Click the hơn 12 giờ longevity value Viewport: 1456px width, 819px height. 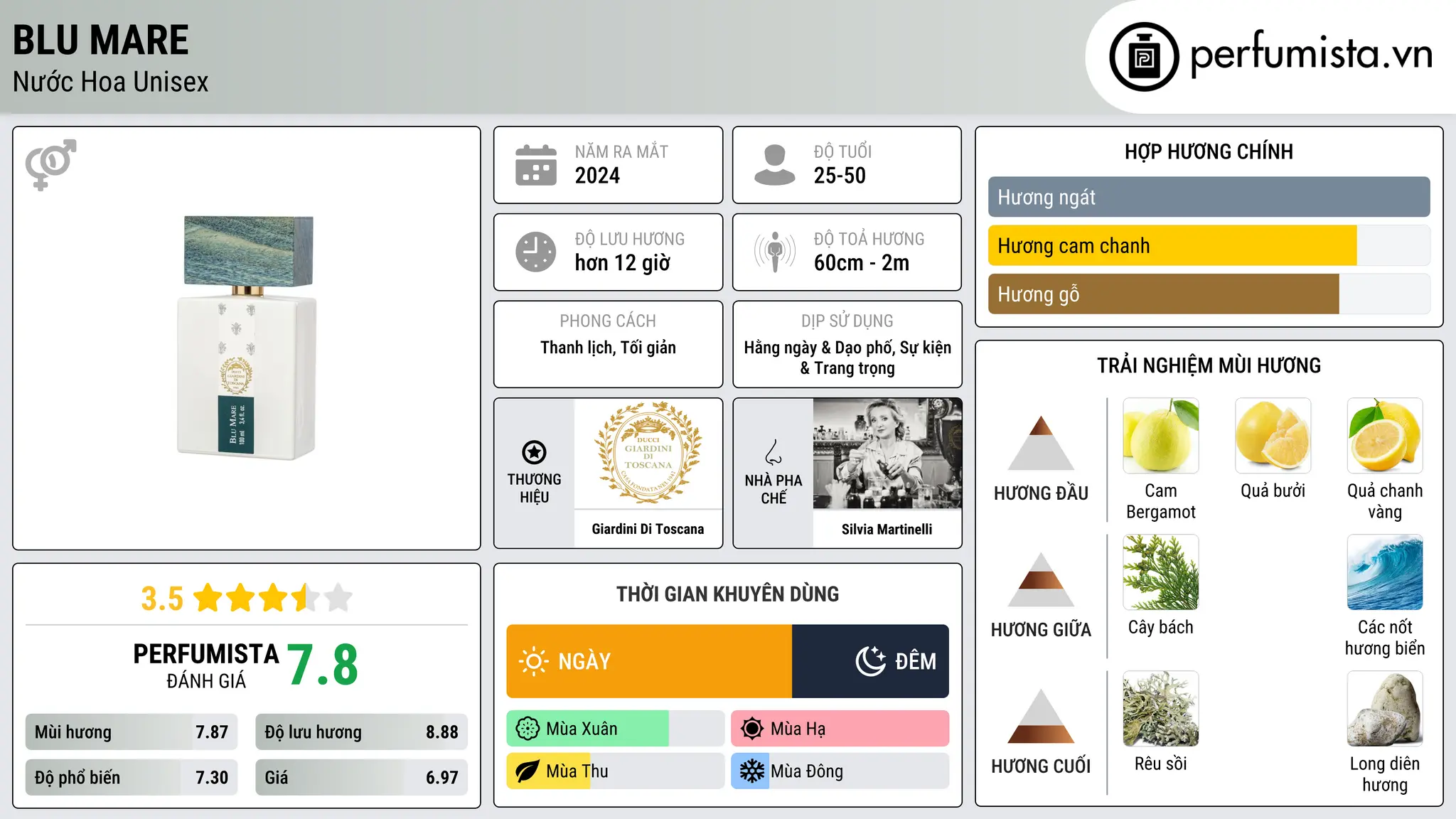pyautogui.click(x=623, y=263)
